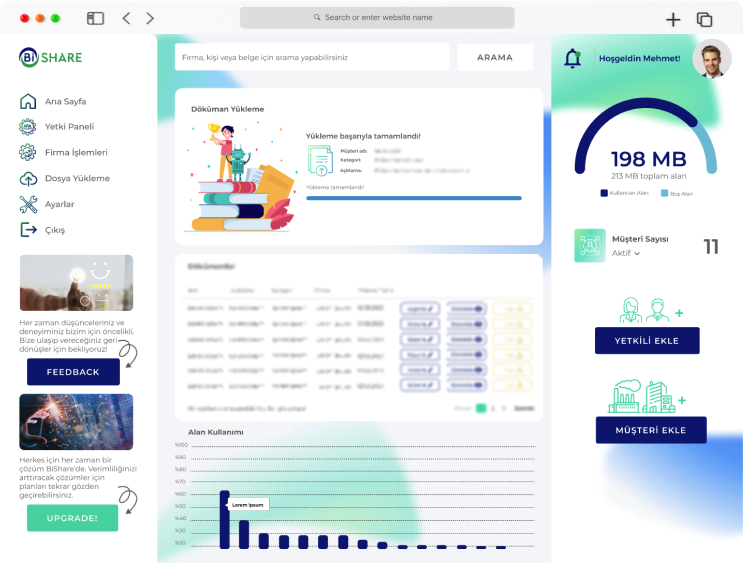Select Ayarlar menu item
The image size is (743, 564).
coord(59,204)
